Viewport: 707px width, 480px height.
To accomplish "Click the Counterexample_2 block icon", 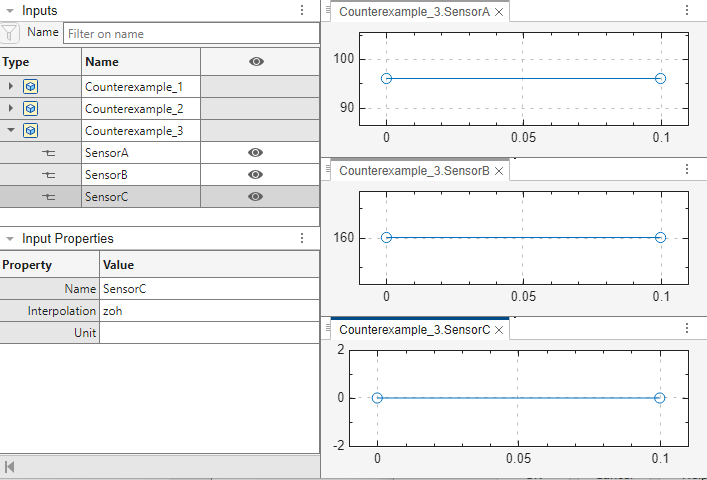I will point(31,109).
